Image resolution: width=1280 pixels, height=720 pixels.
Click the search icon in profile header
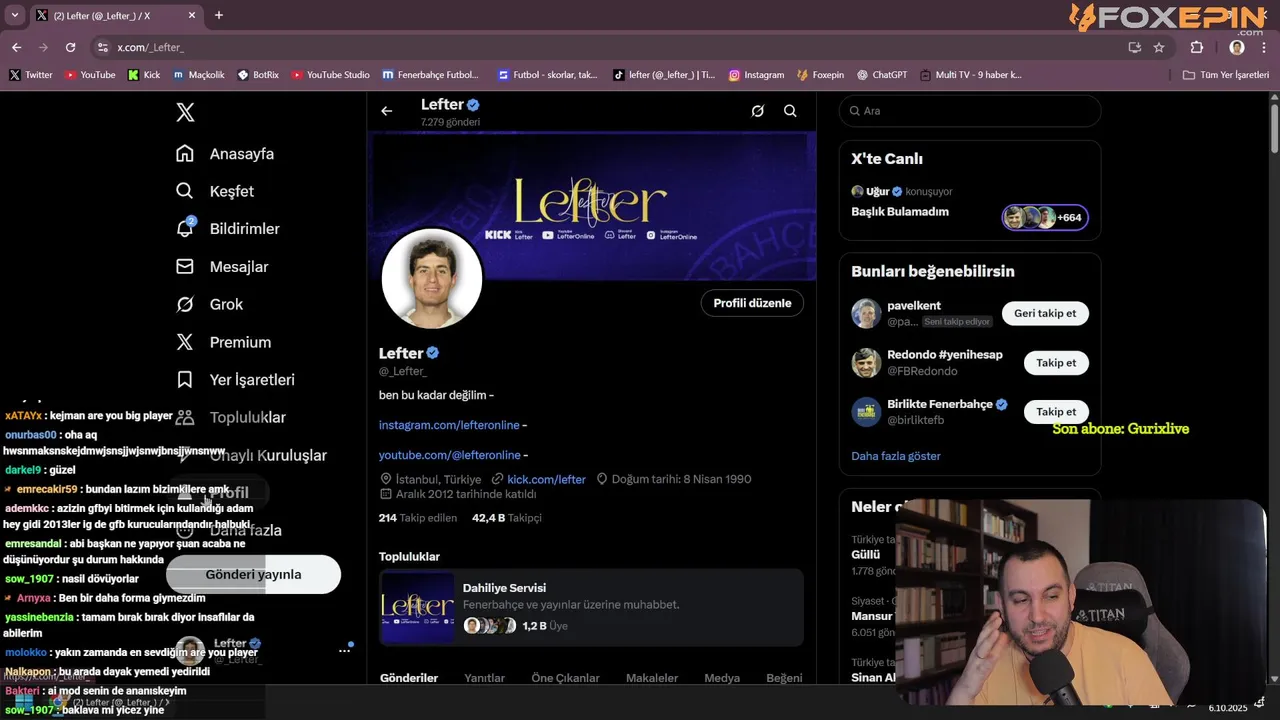(790, 111)
